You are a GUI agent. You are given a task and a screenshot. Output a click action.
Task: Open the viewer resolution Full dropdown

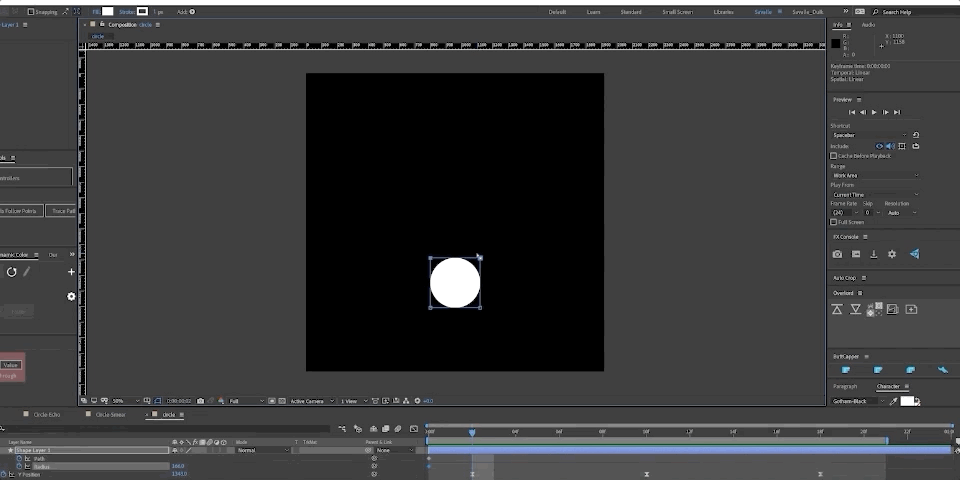click(x=246, y=401)
